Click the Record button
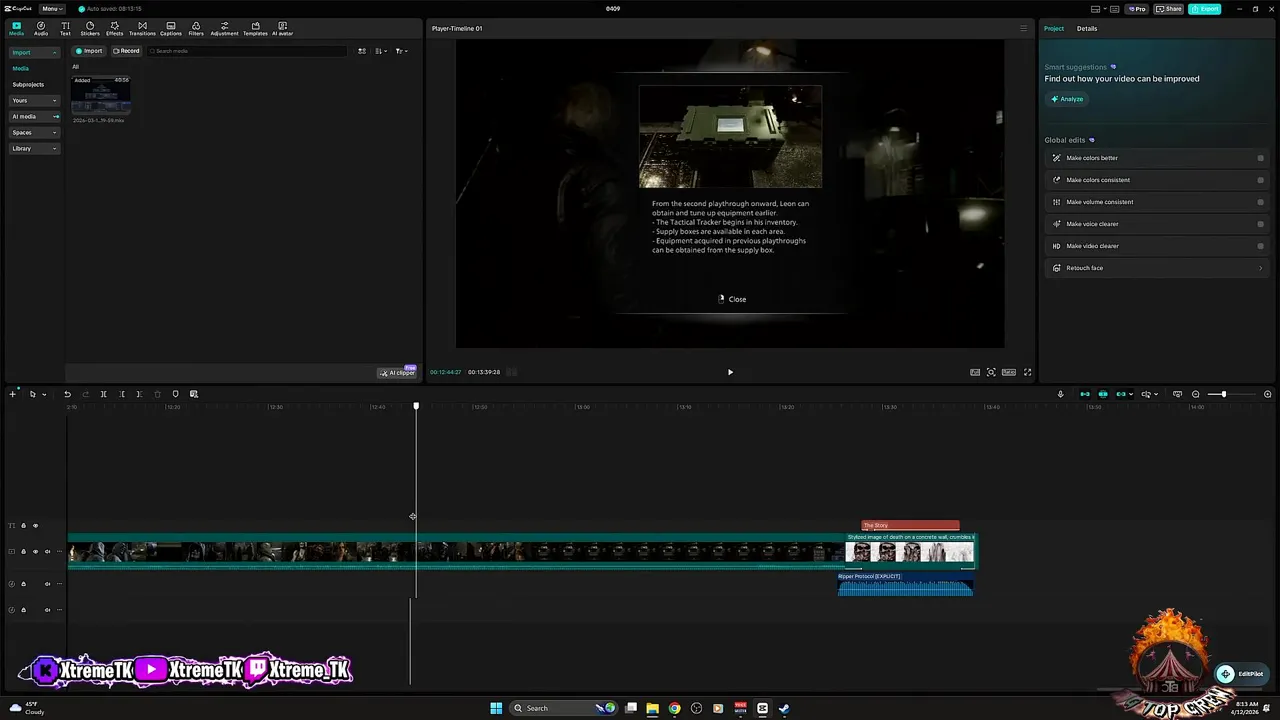The image size is (1280, 720). [x=126, y=51]
